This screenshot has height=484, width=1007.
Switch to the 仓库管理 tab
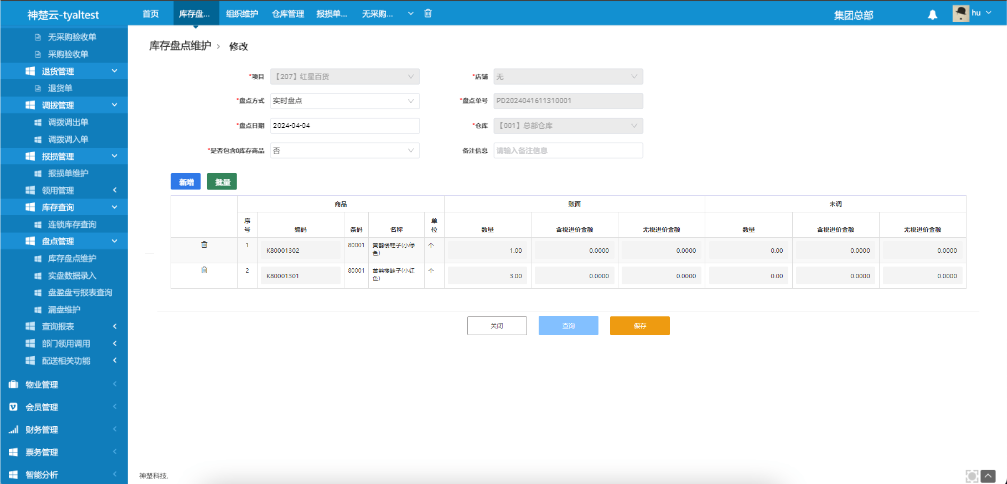(287, 14)
